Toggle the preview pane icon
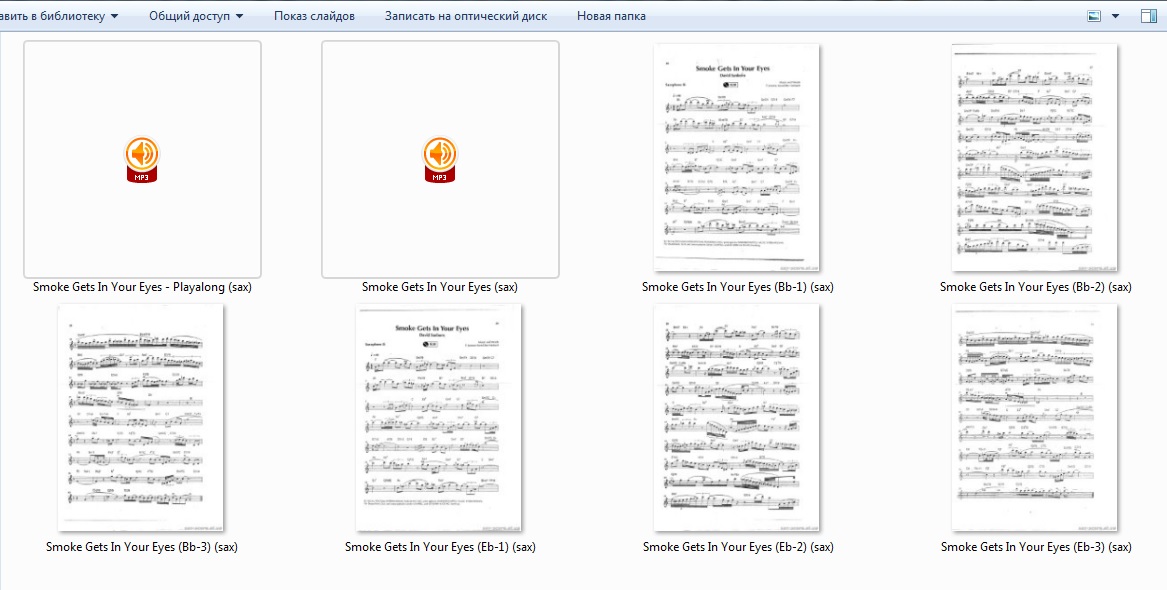 pos(1148,16)
